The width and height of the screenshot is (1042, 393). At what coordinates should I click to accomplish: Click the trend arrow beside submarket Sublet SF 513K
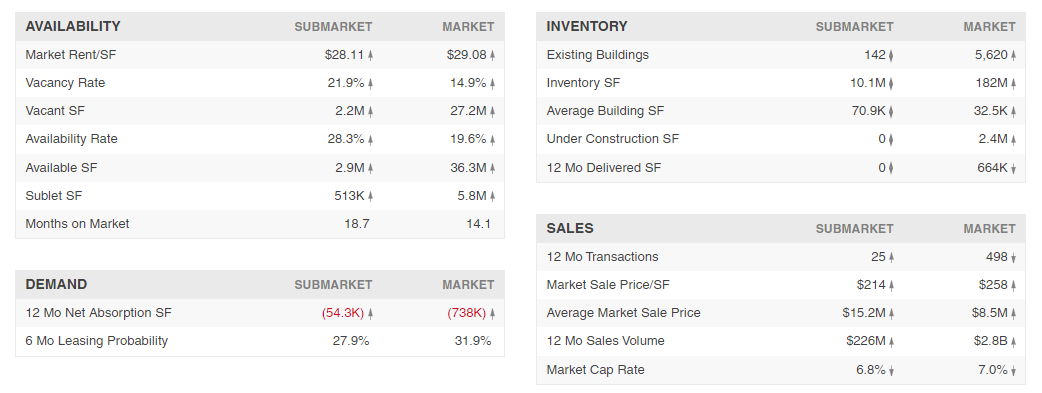click(x=370, y=196)
